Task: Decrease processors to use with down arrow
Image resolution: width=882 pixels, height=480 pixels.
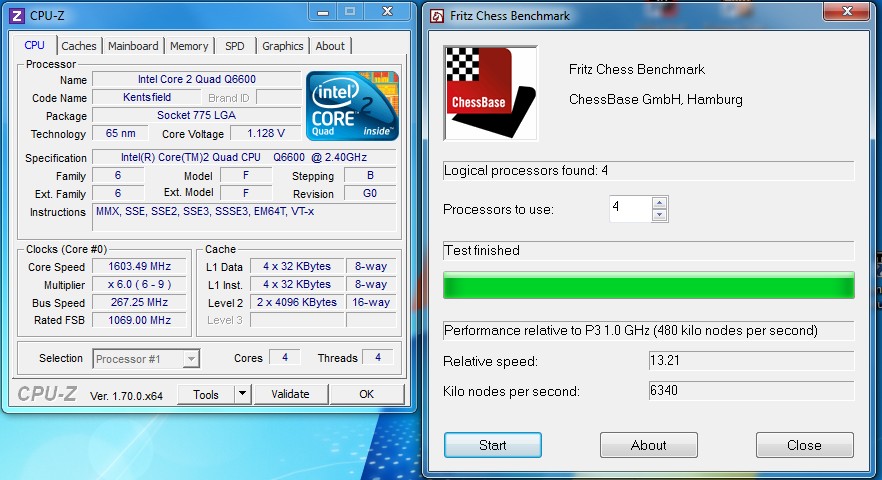Action: (x=660, y=215)
